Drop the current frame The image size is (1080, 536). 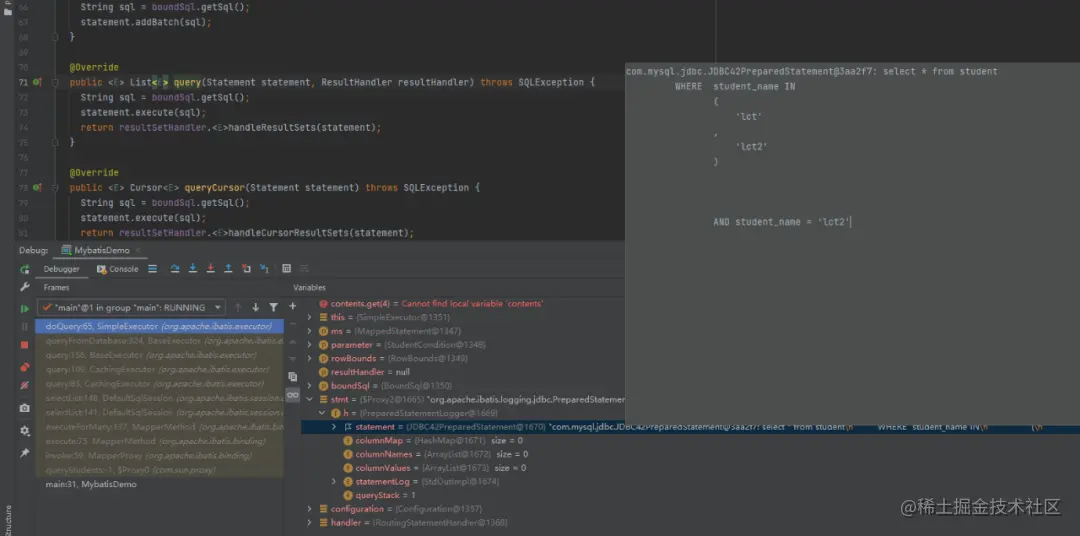click(x=247, y=269)
